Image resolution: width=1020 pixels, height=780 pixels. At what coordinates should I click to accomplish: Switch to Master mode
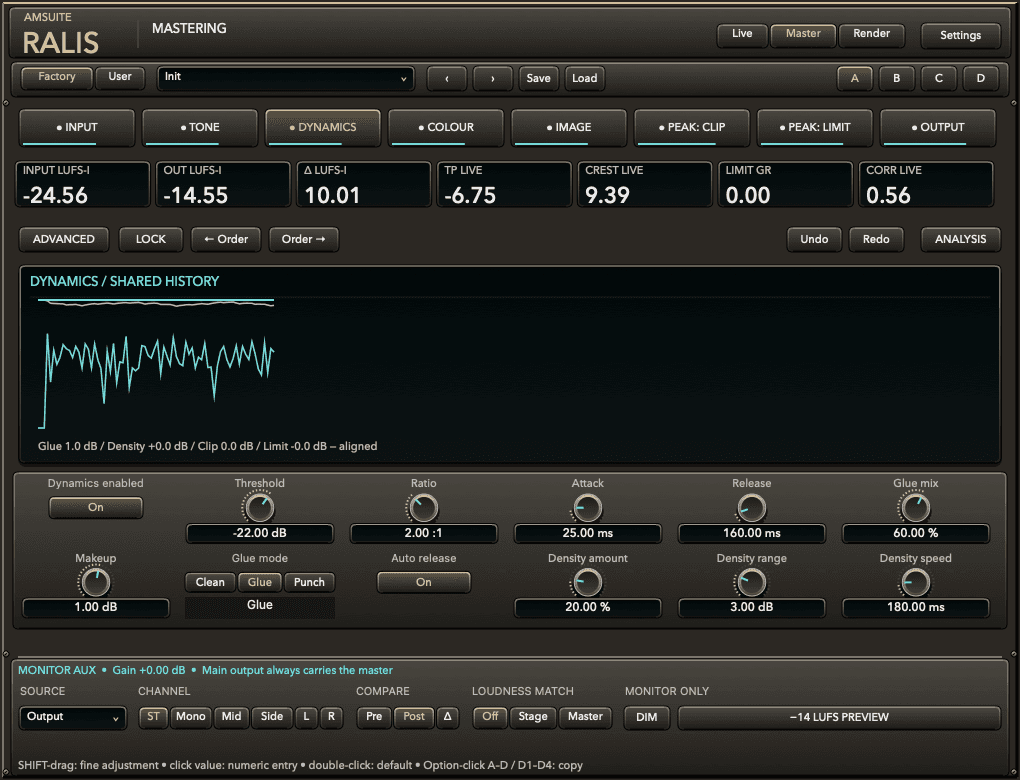pyautogui.click(x=803, y=34)
